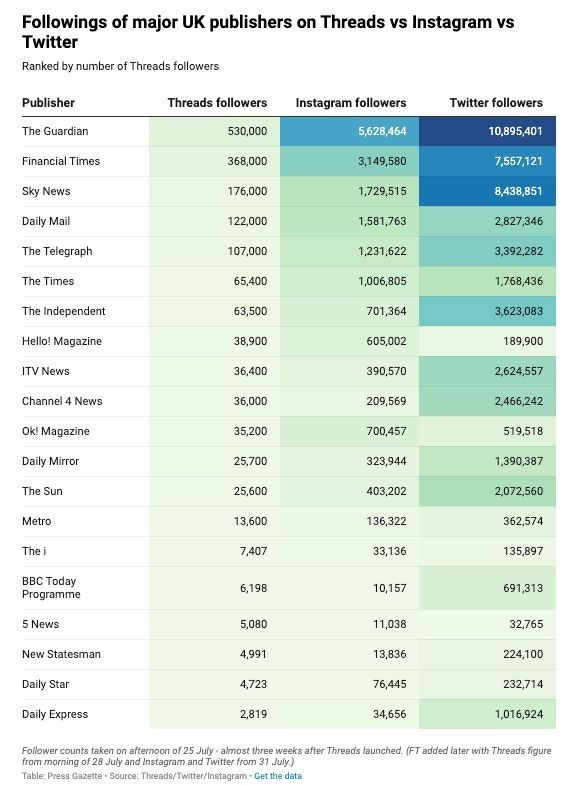Select Daily Star Instagram value 76,445
The height and width of the screenshot is (785, 583).
[389, 684]
